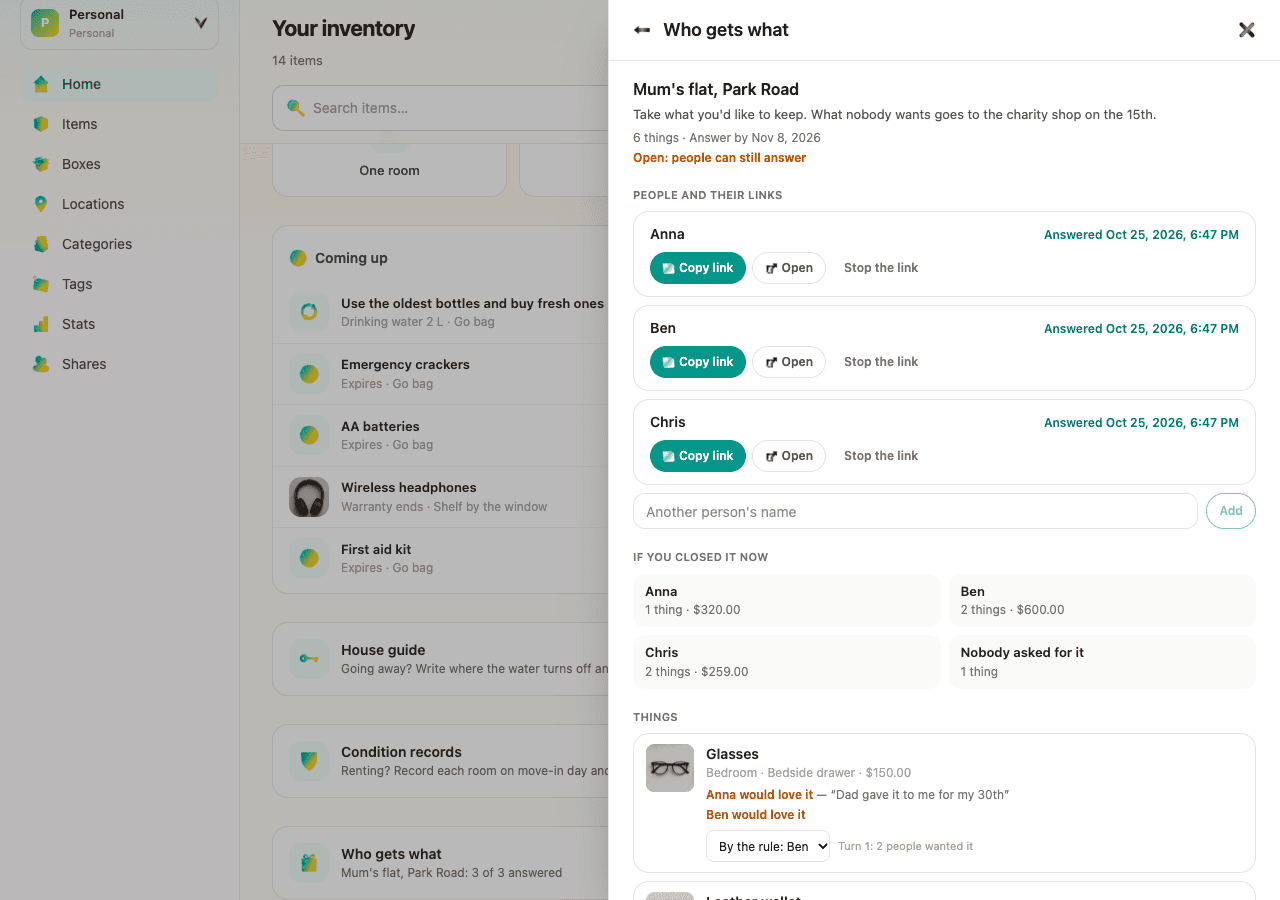Click the Search items field
Image resolution: width=1280 pixels, height=900 pixels.
point(440,108)
